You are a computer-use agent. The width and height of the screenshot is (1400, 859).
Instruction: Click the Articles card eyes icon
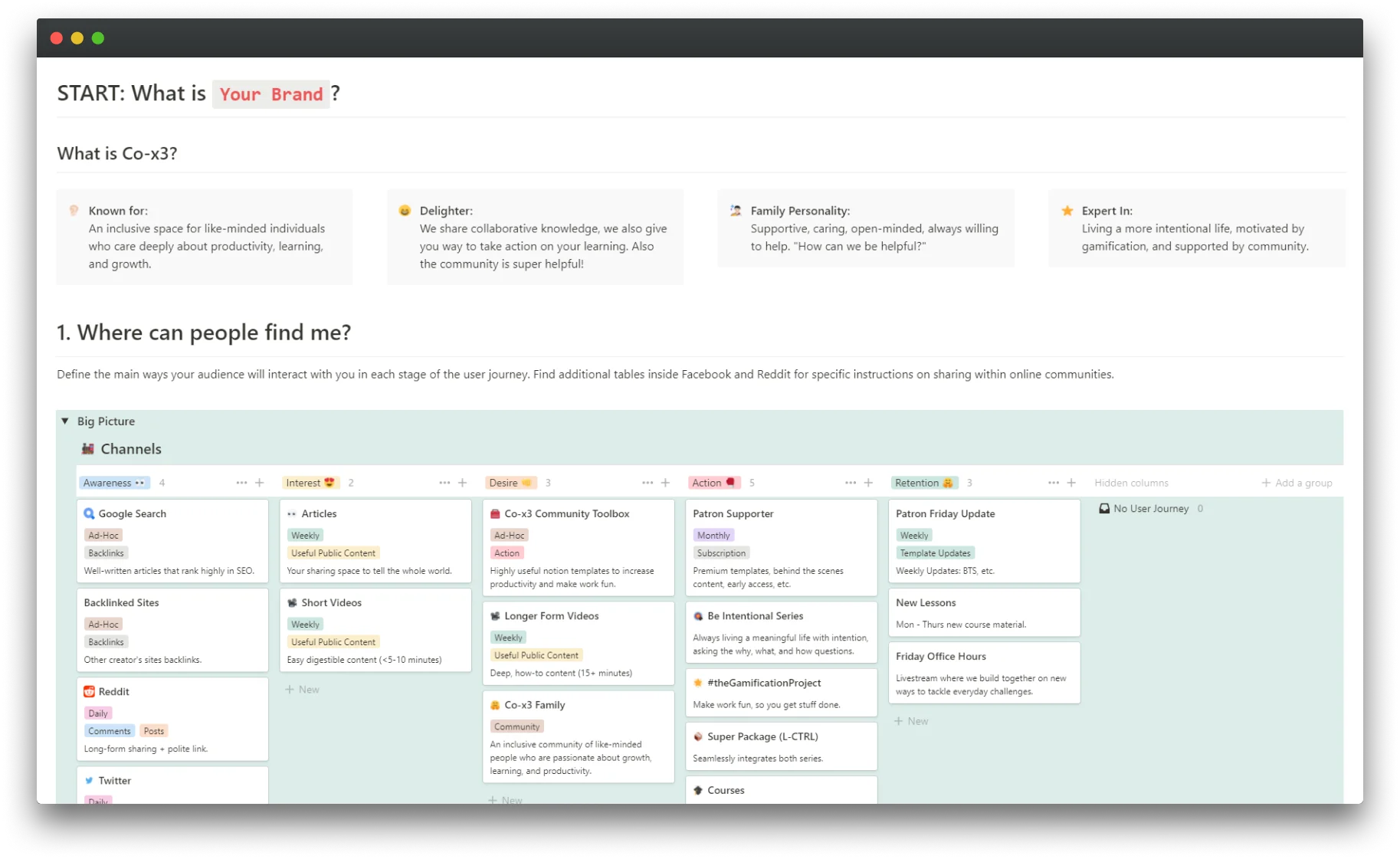click(292, 513)
